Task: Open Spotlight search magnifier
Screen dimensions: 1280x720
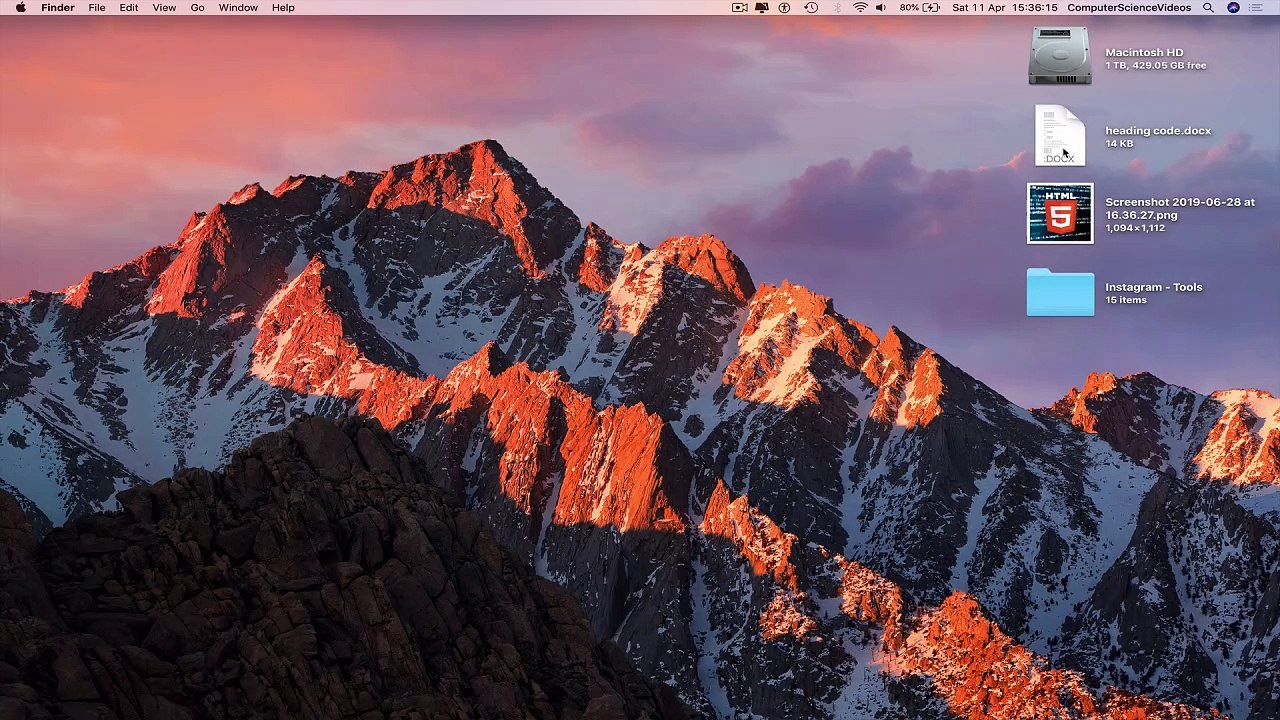Action: click(x=1208, y=8)
